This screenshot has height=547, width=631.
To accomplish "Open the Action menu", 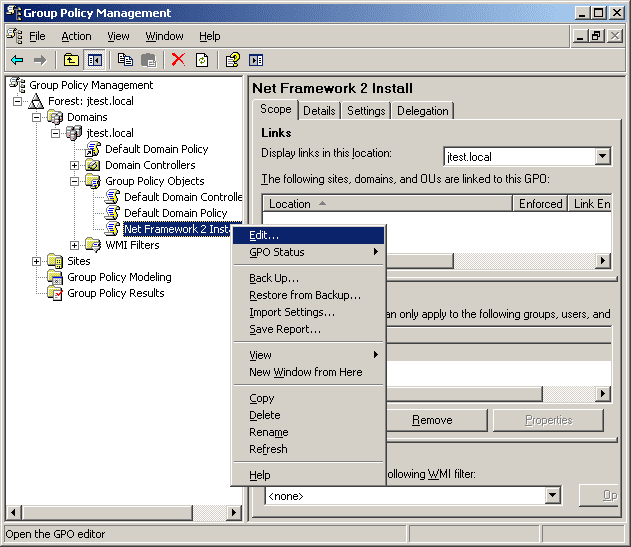I will click(x=76, y=36).
